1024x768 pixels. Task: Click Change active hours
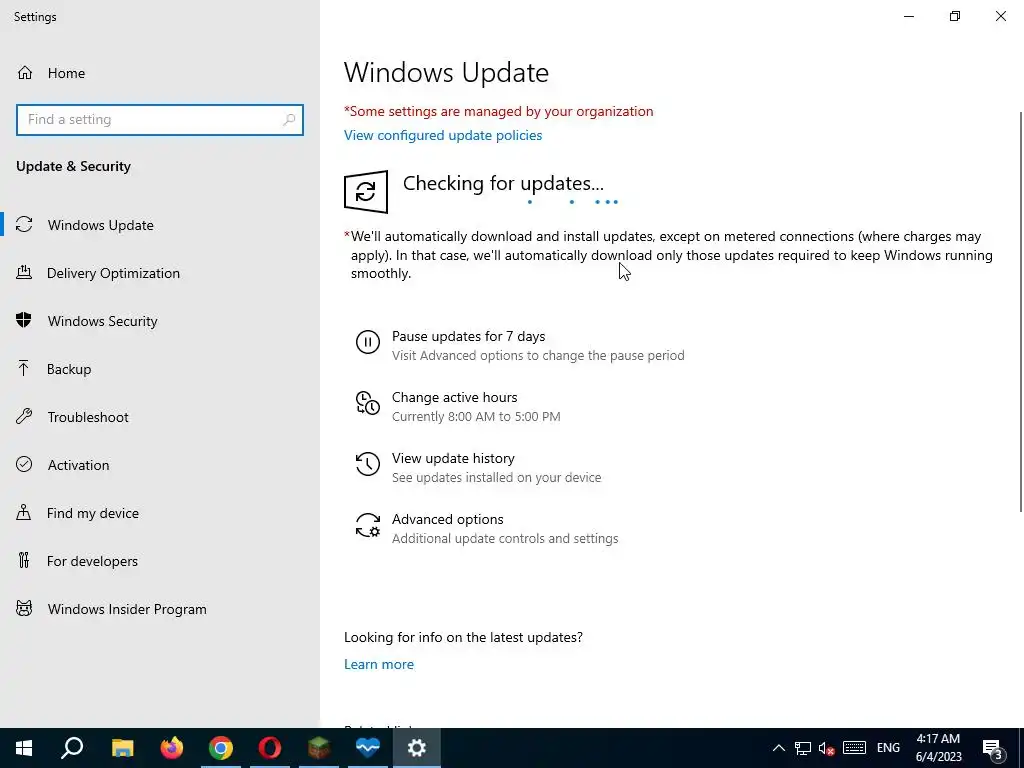(x=455, y=397)
